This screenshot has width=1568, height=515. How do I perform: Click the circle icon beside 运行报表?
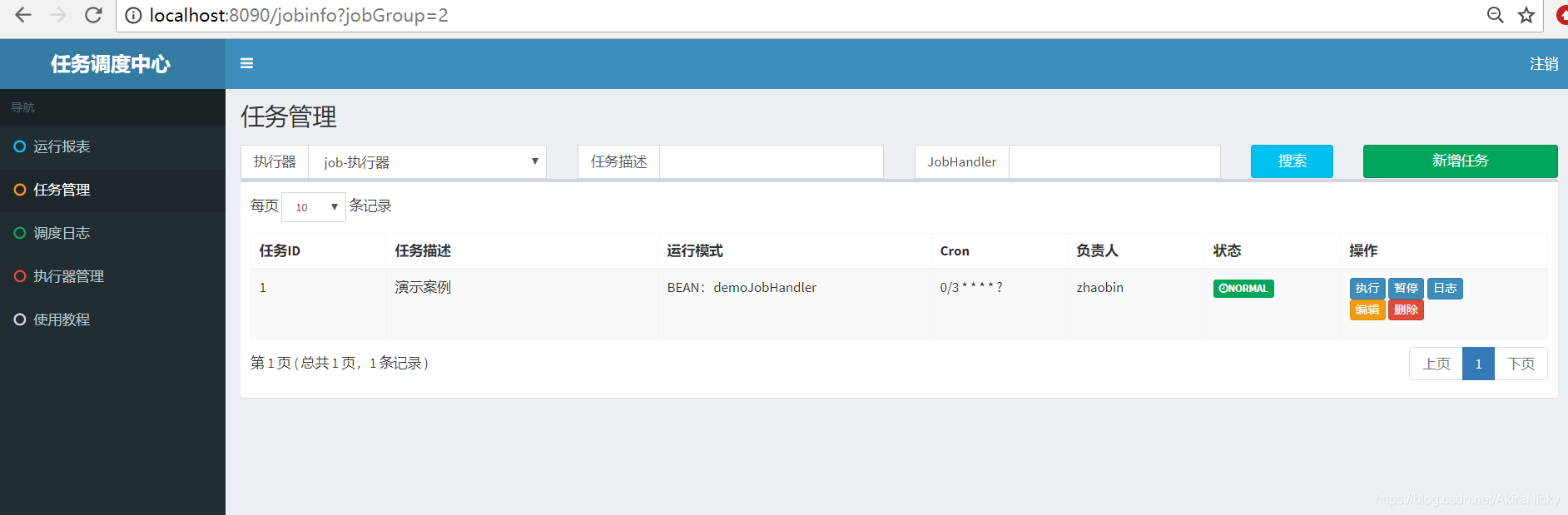20,146
